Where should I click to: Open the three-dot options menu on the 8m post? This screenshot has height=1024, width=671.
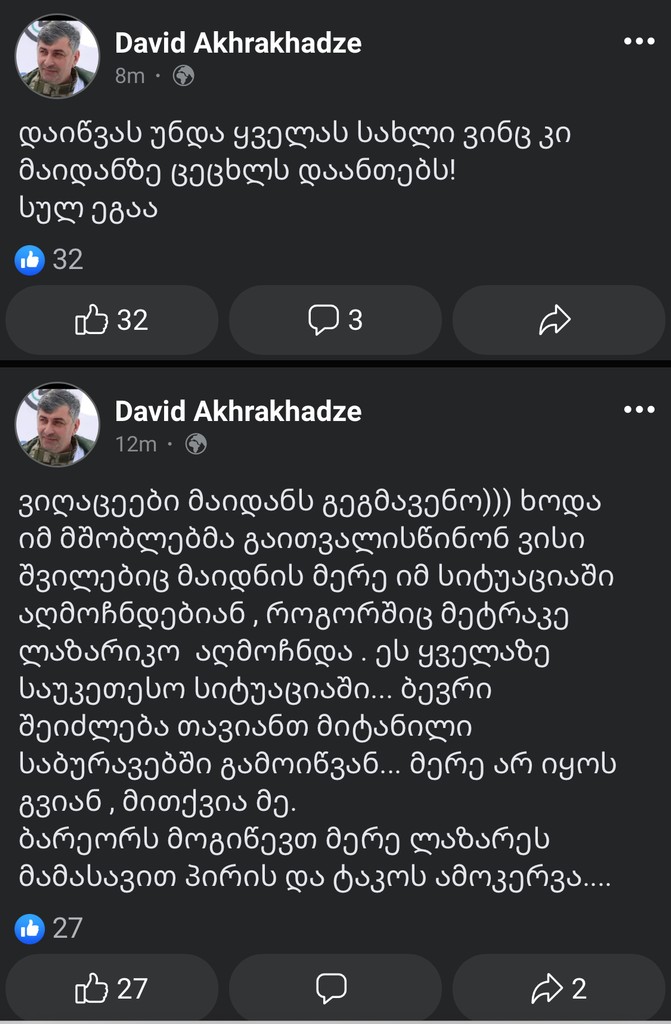638,42
